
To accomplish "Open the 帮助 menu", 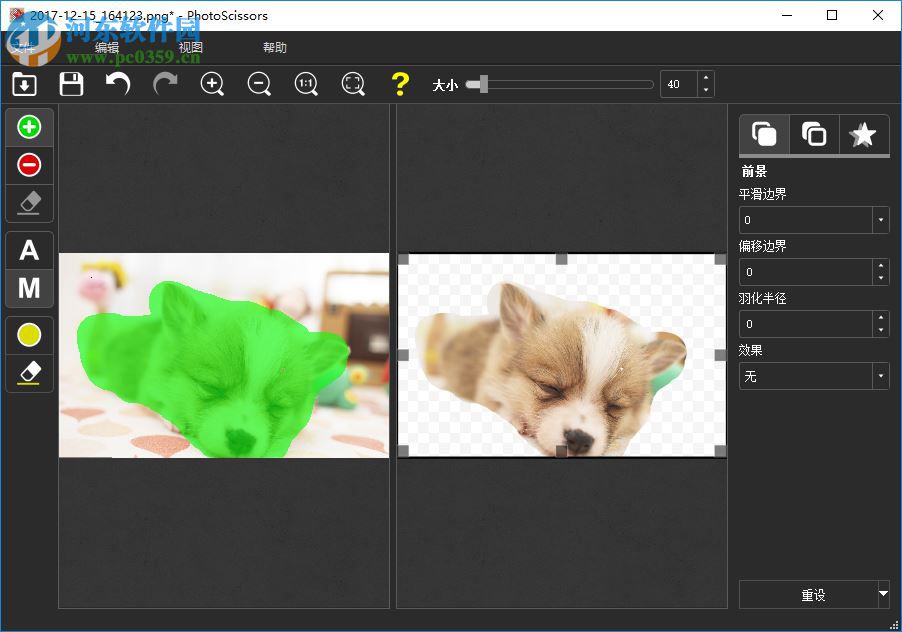I will [x=275, y=47].
